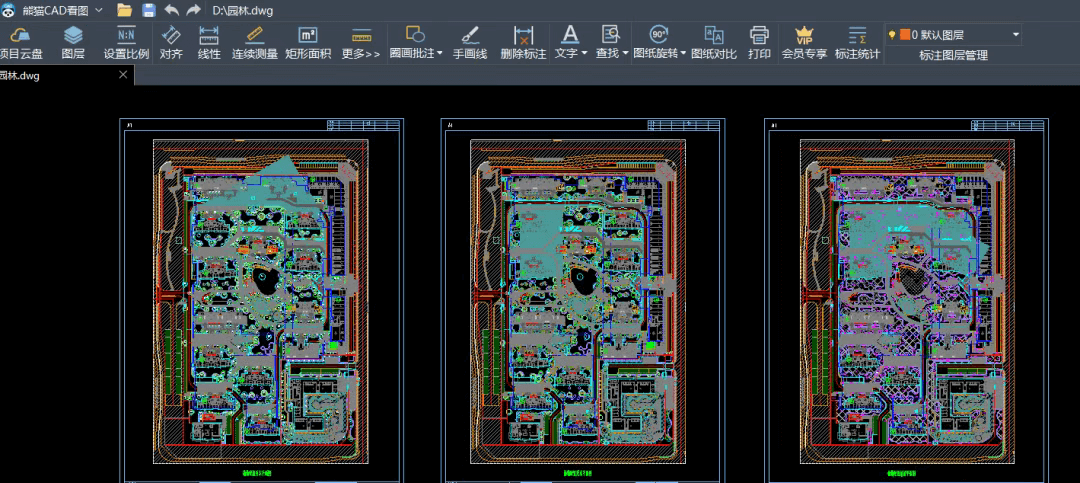This screenshot has width=1080, height=483.
Task: Close the 园林.dwg tab
Action: point(123,75)
